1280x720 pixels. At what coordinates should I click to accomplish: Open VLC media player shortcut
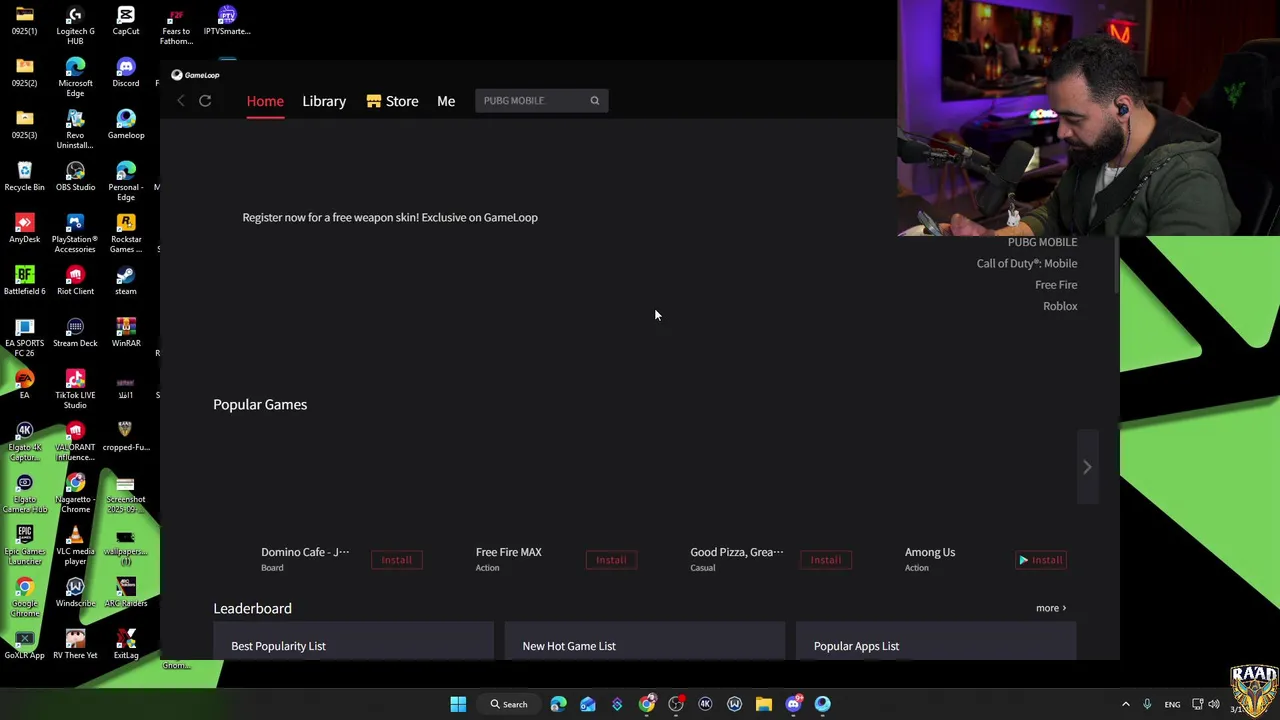[75, 545]
